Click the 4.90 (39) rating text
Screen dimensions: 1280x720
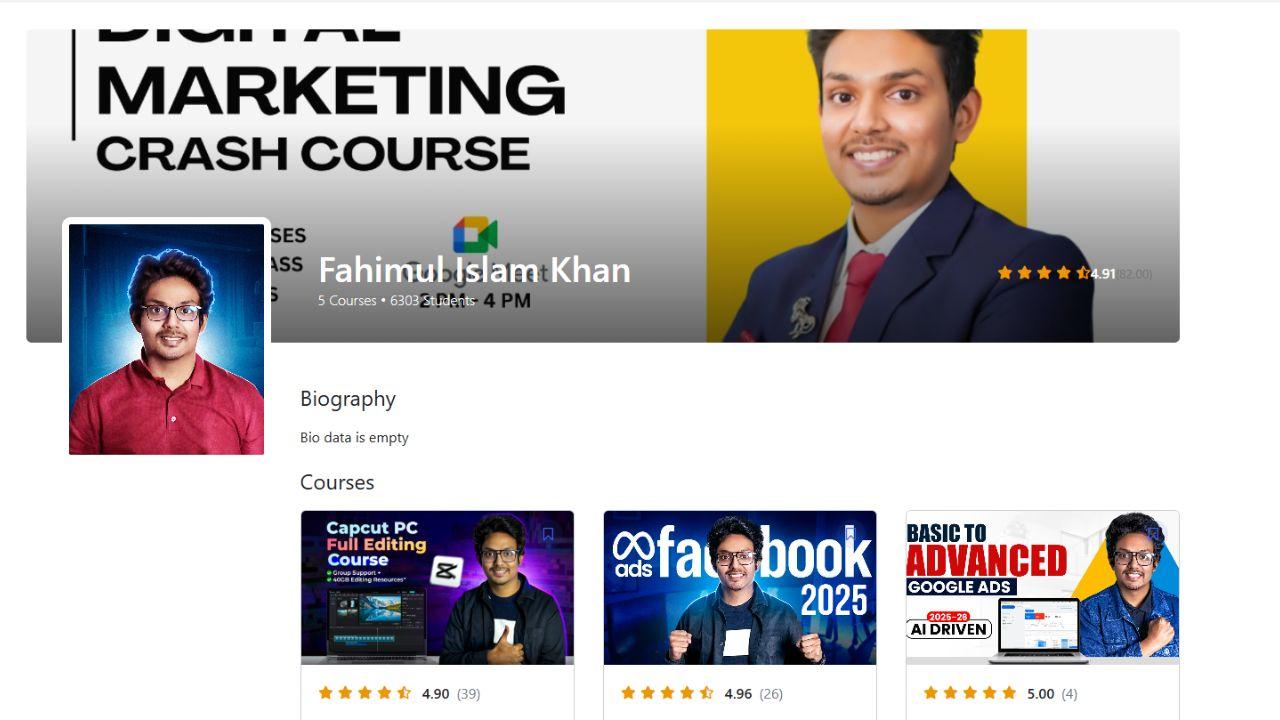tap(451, 693)
